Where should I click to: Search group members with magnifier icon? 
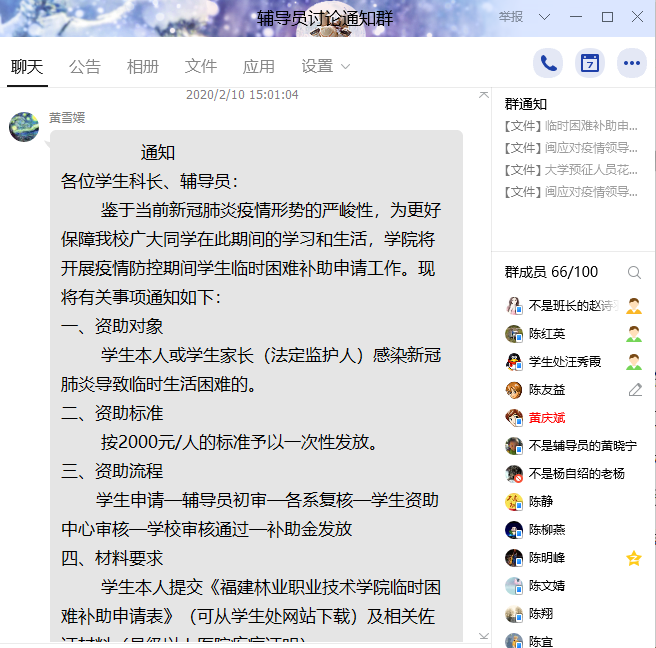[634, 273]
